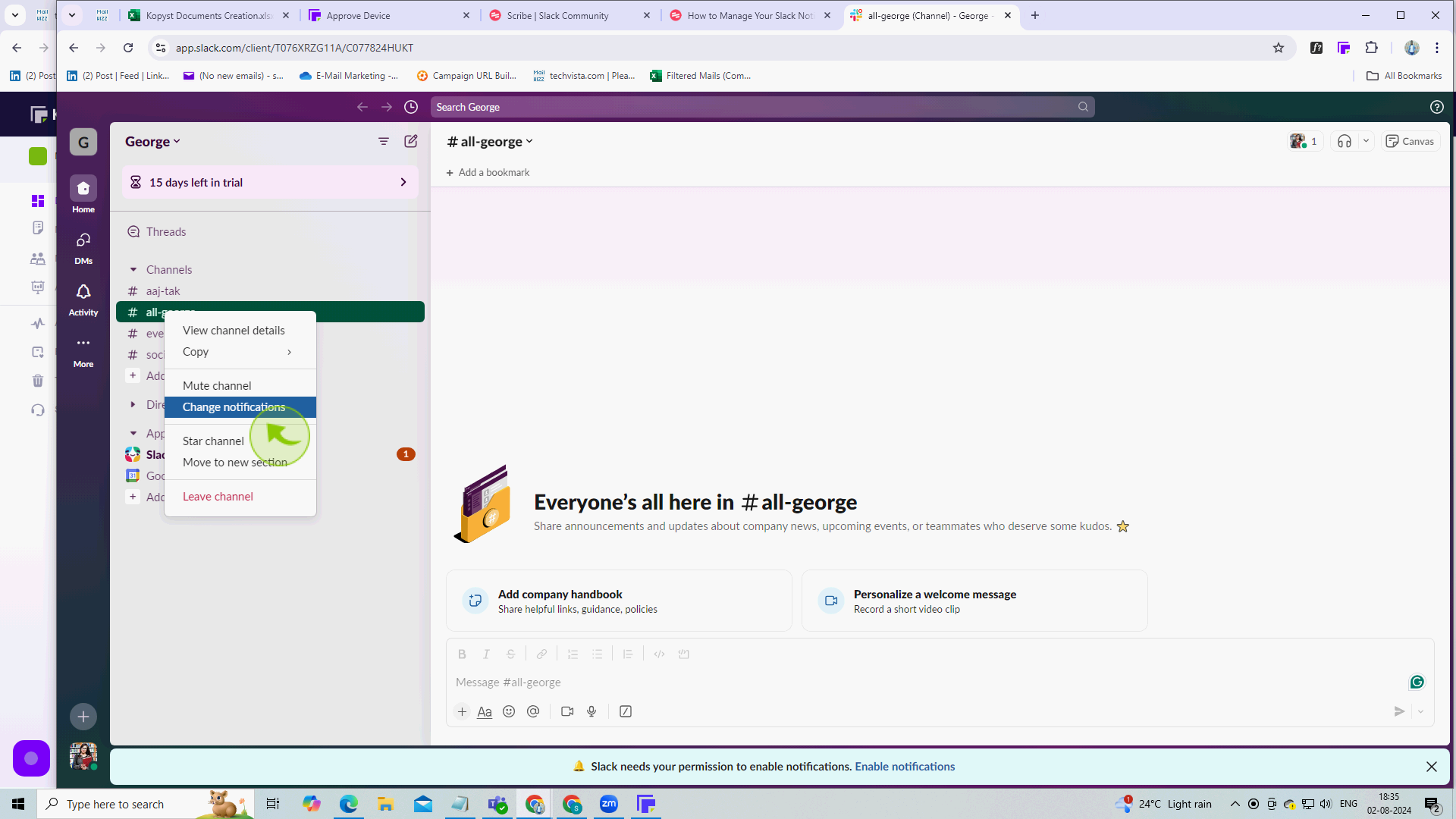Open the filter conversations icon next to George
1456x819 pixels.
click(384, 141)
